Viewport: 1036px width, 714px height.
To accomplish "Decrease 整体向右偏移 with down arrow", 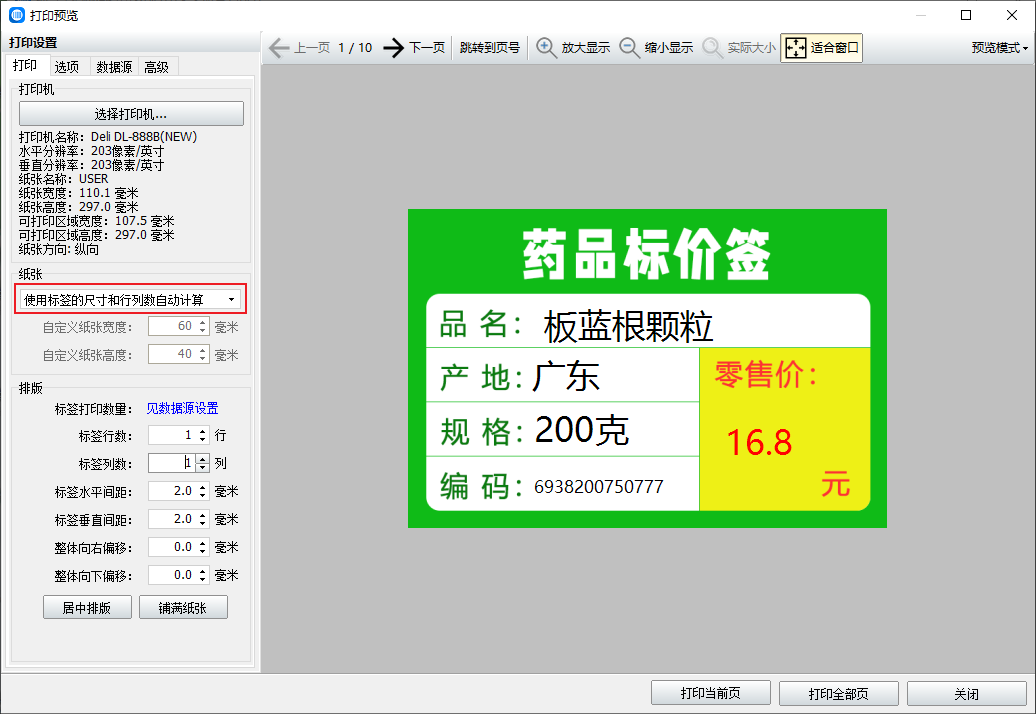I will pos(203,552).
